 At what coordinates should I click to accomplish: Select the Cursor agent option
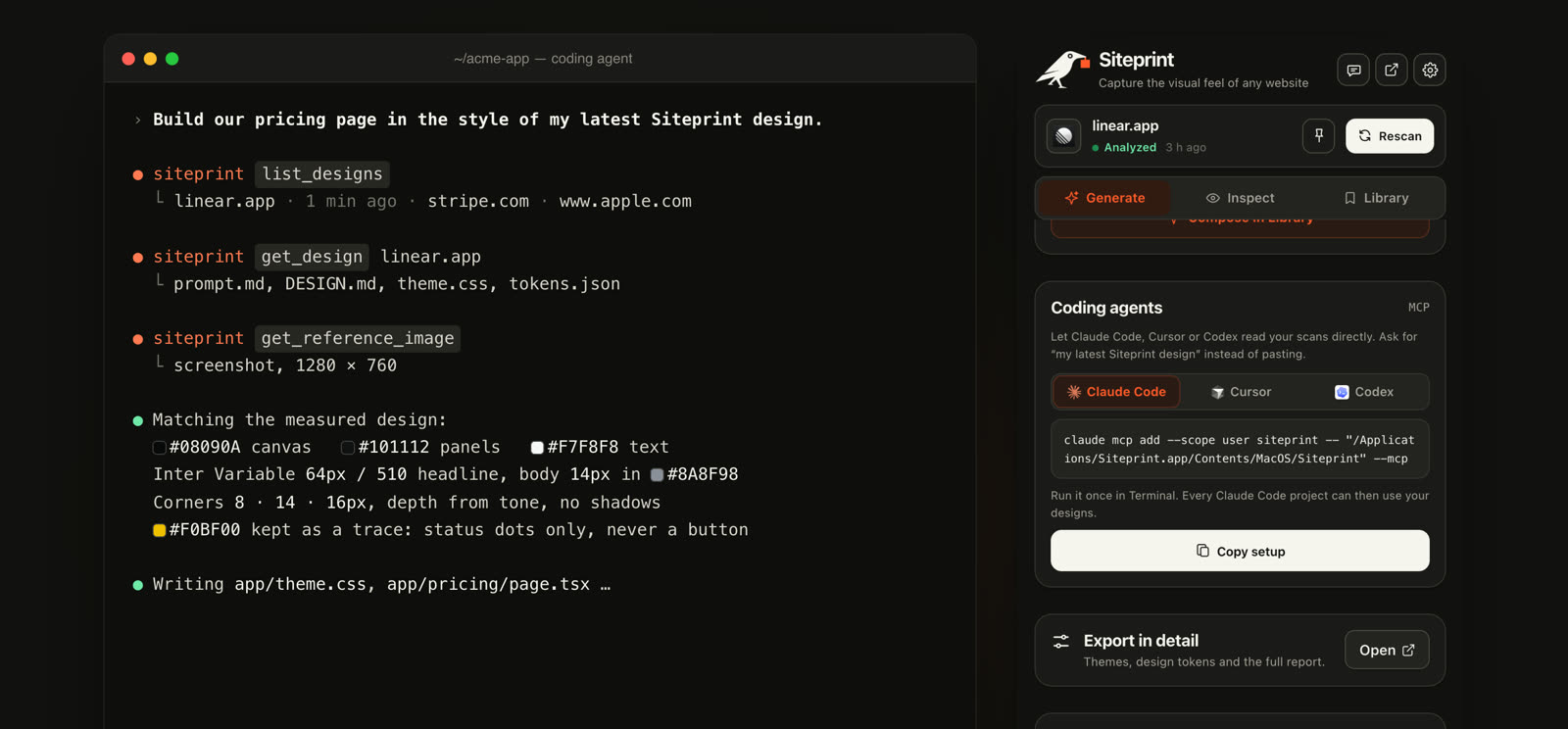(1241, 392)
